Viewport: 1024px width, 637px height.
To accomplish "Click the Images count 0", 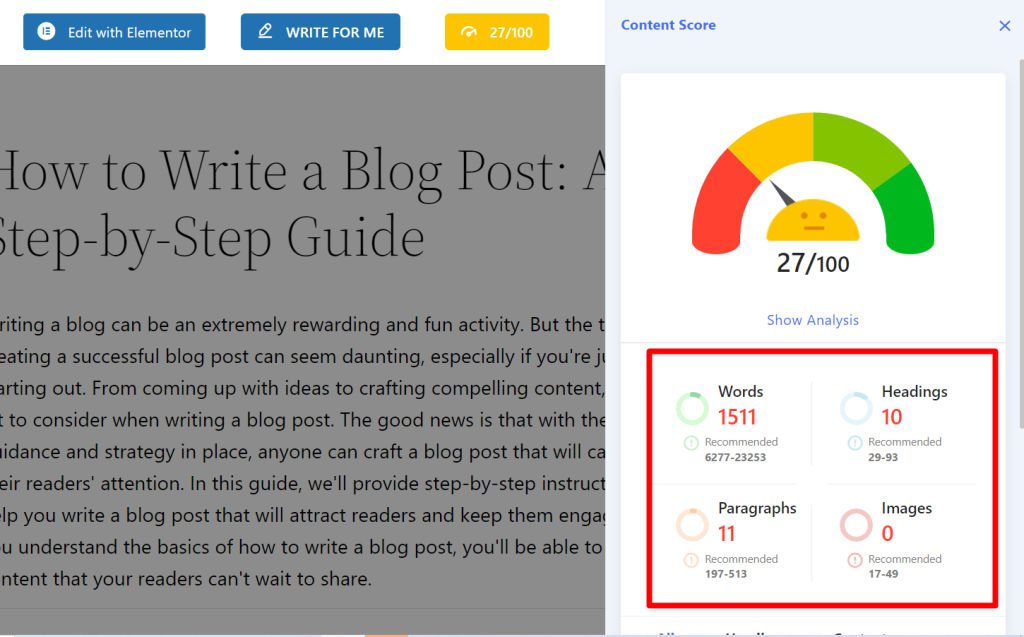I will tap(887, 534).
